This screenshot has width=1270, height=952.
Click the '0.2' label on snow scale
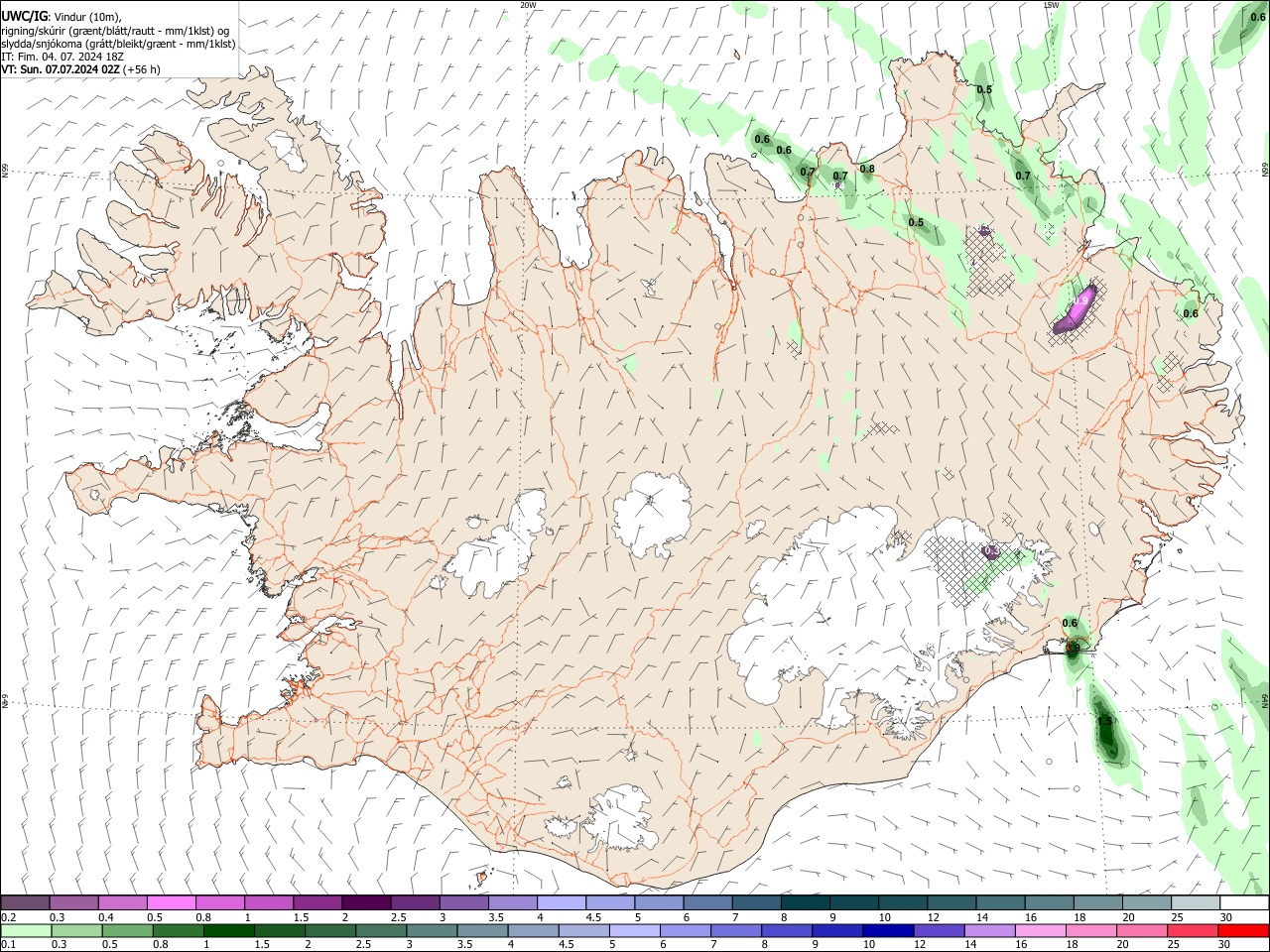tap(9, 917)
